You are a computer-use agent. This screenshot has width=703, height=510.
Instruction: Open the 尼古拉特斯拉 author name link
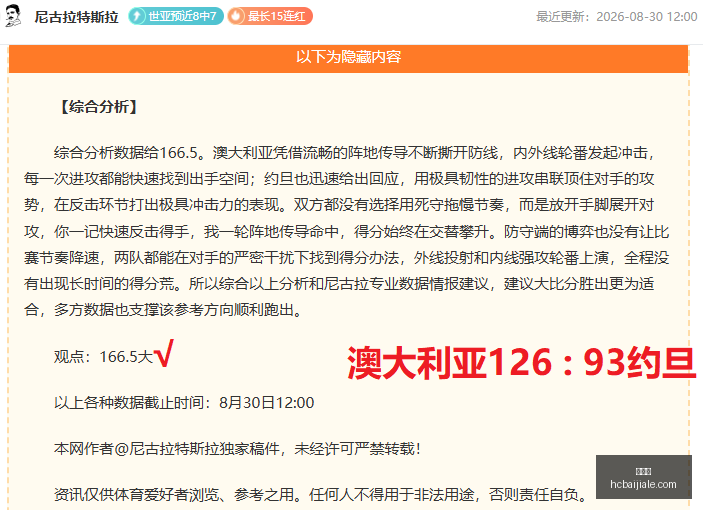76,17
